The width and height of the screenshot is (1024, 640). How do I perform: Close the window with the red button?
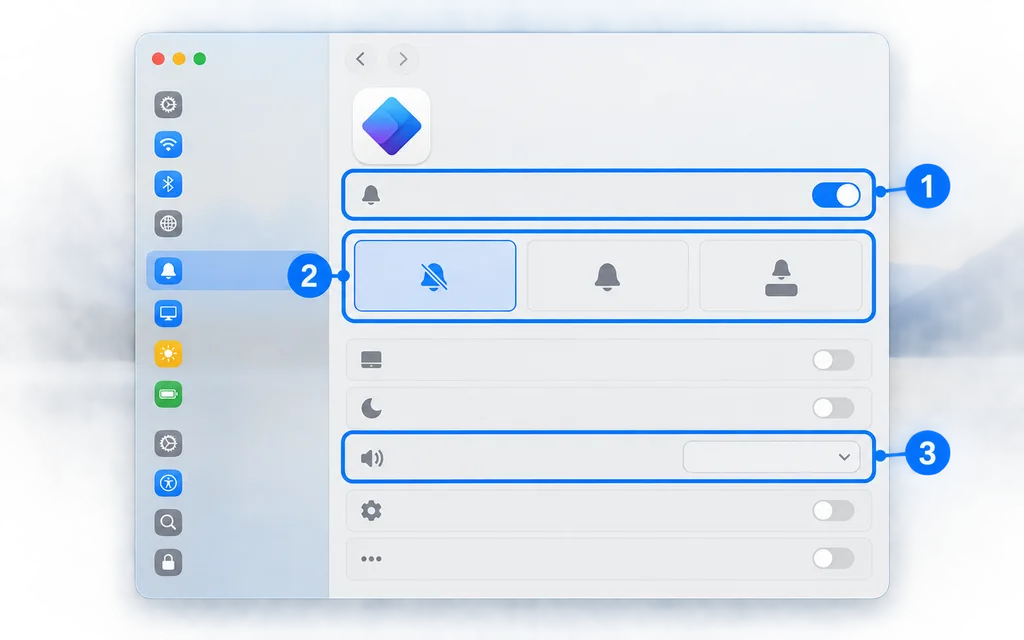pyautogui.click(x=158, y=59)
